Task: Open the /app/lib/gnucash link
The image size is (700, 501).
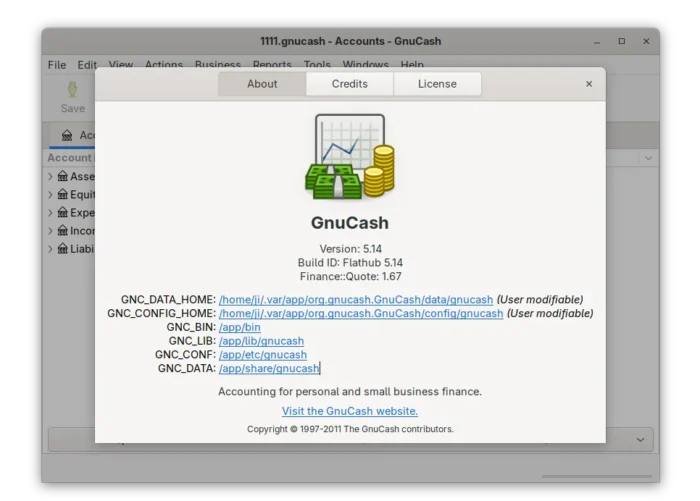Action: click(x=261, y=341)
